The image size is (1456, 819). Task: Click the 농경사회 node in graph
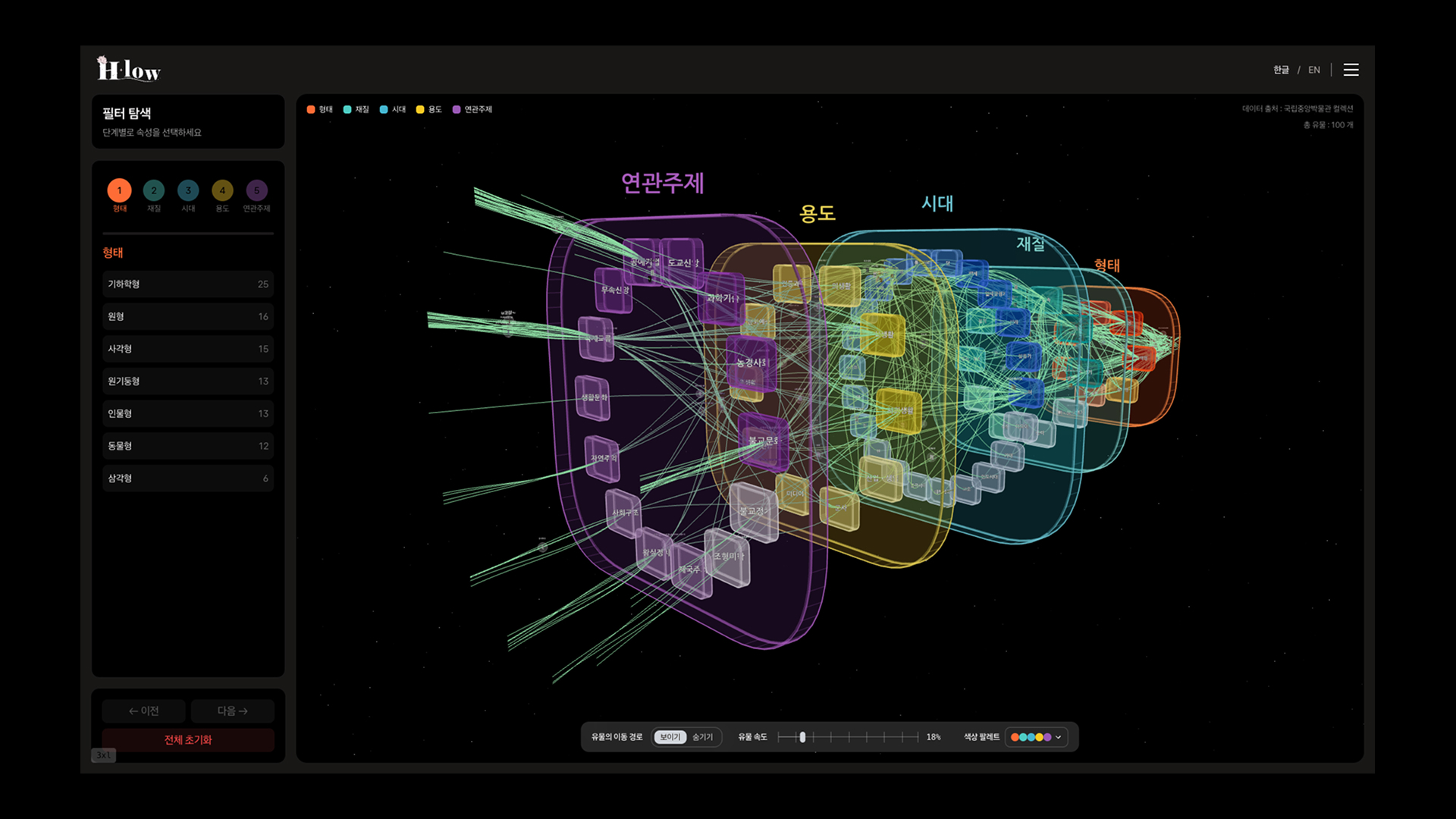click(x=752, y=362)
